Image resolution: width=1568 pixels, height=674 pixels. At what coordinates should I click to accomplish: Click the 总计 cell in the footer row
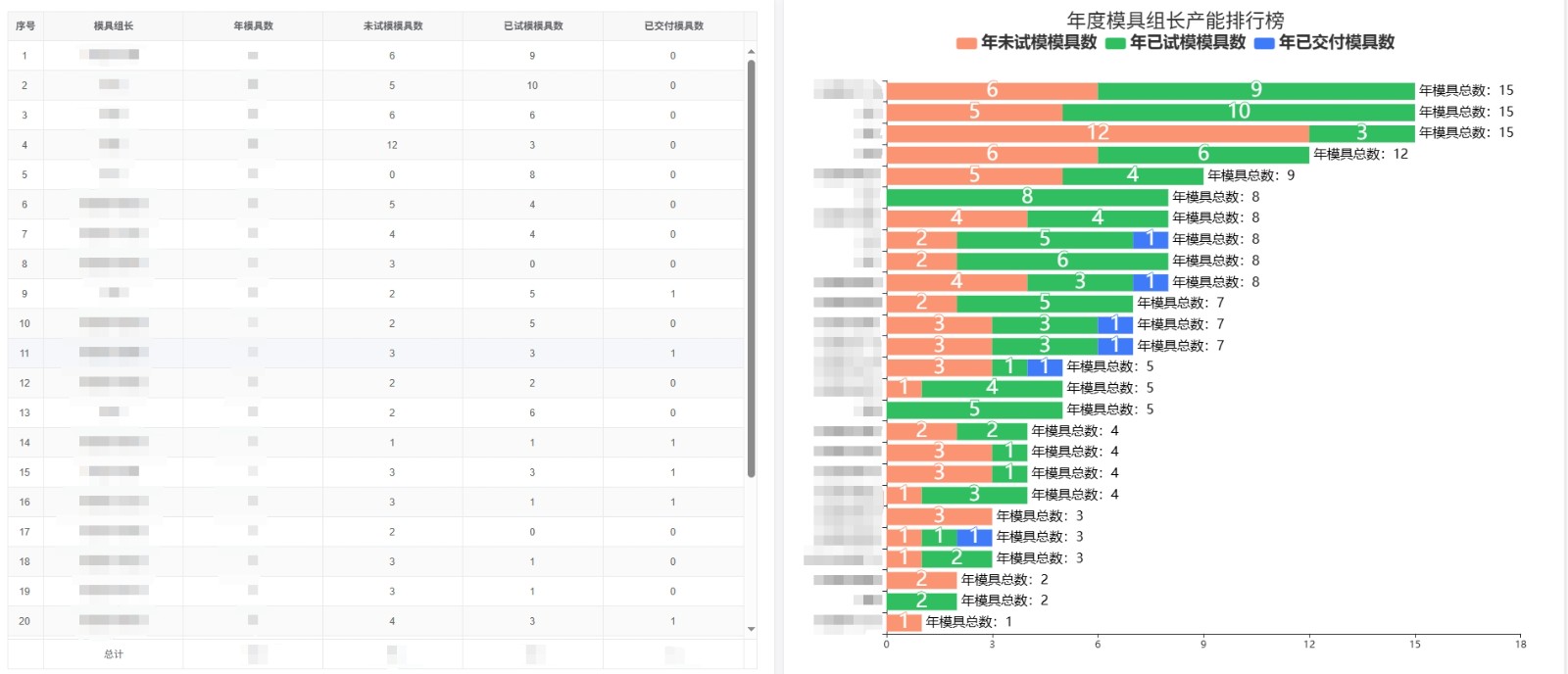[x=114, y=653]
